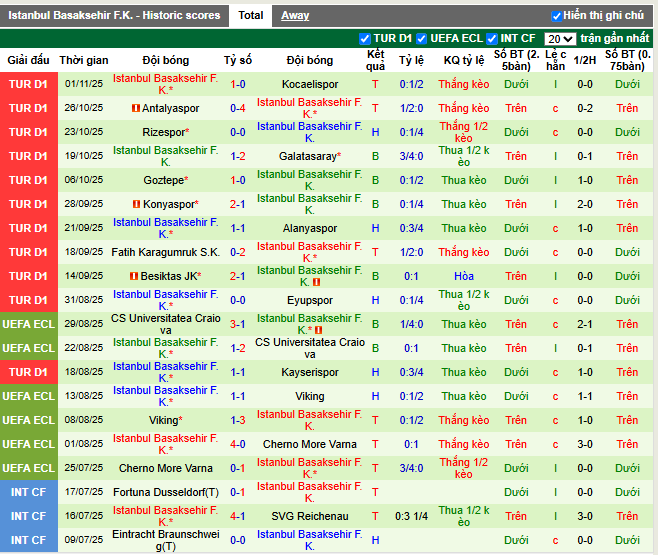The height and width of the screenshot is (555, 658).
Task: Uncheck the INT CF league filter
Action: click(492, 39)
